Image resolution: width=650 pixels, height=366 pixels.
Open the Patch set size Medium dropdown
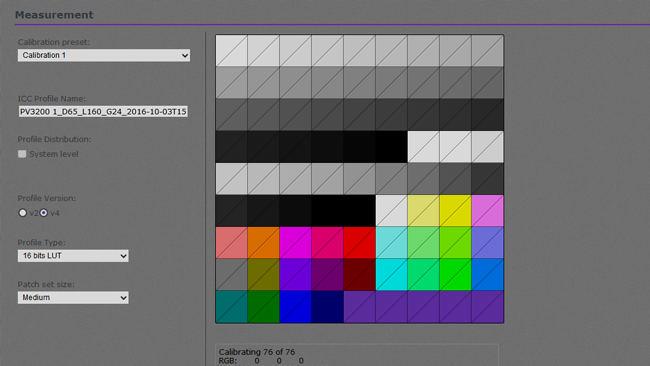click(x=73, y=298)
